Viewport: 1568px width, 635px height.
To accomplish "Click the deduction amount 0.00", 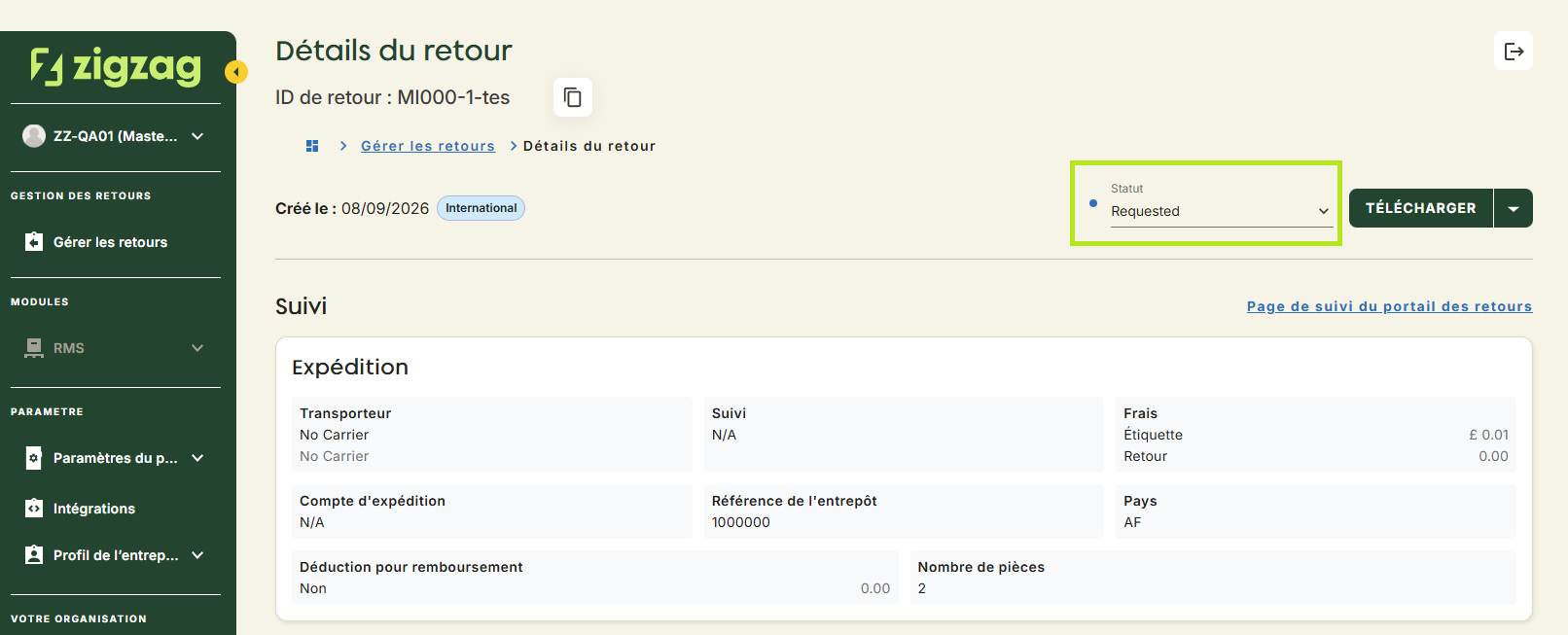I will (875, 588).
